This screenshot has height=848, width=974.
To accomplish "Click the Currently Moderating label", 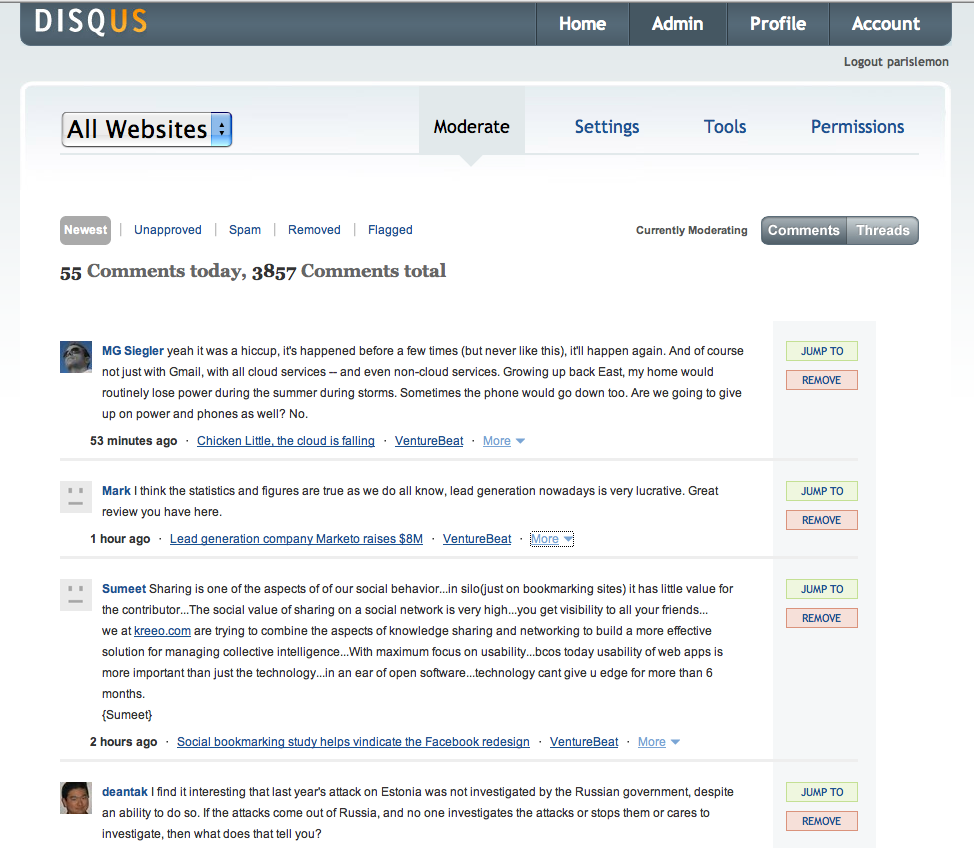I will tap(691, 230).
